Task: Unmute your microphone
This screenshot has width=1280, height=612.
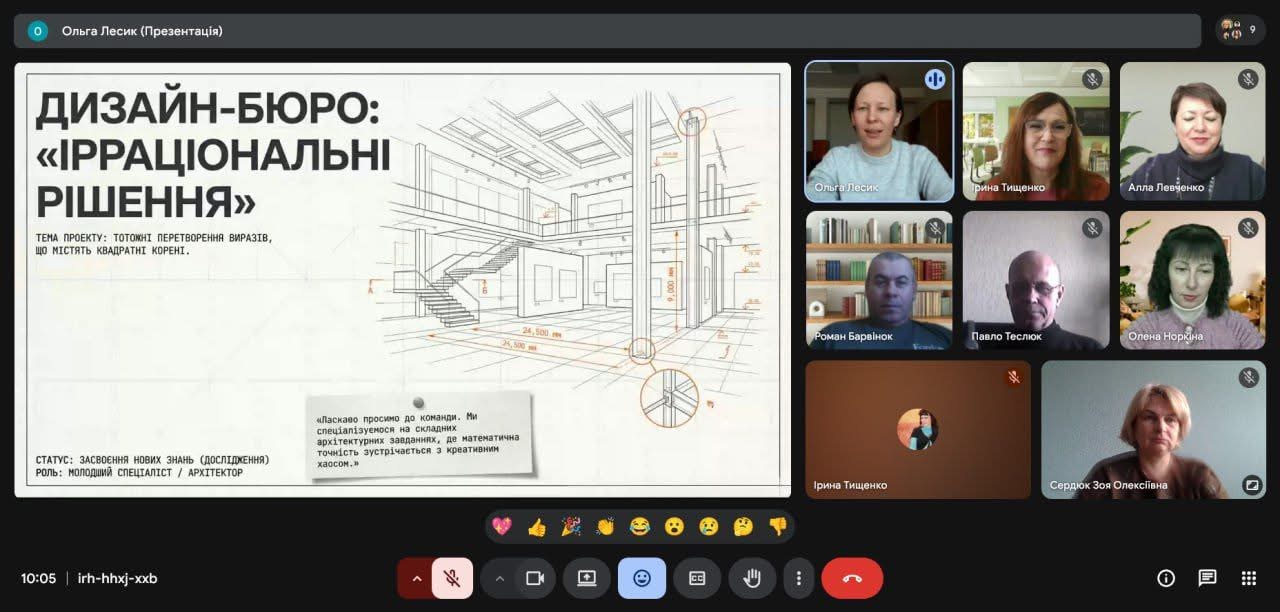Action: pyautogui.click(x=452, y=578)
